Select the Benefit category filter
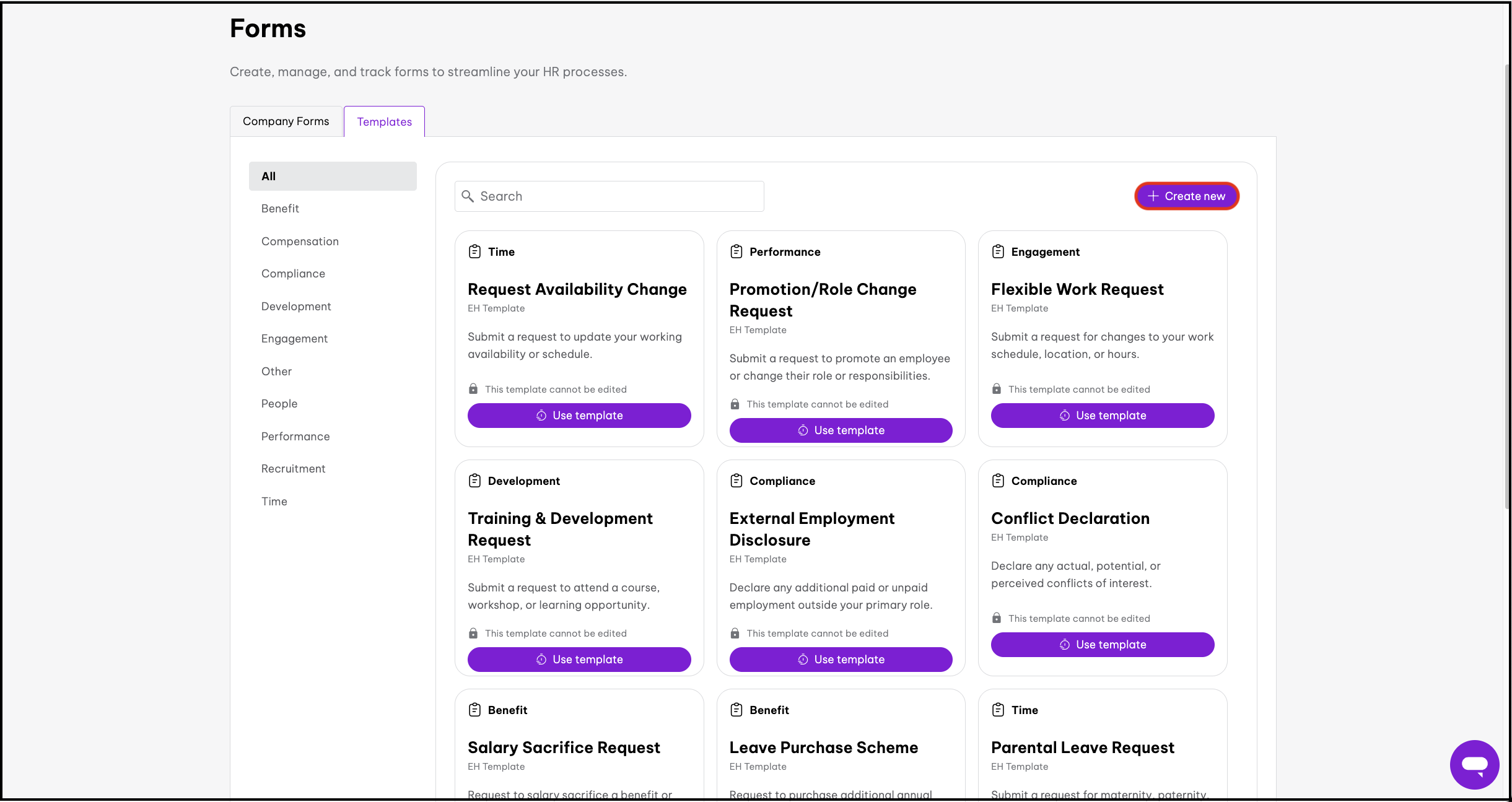 click(280, 209)
